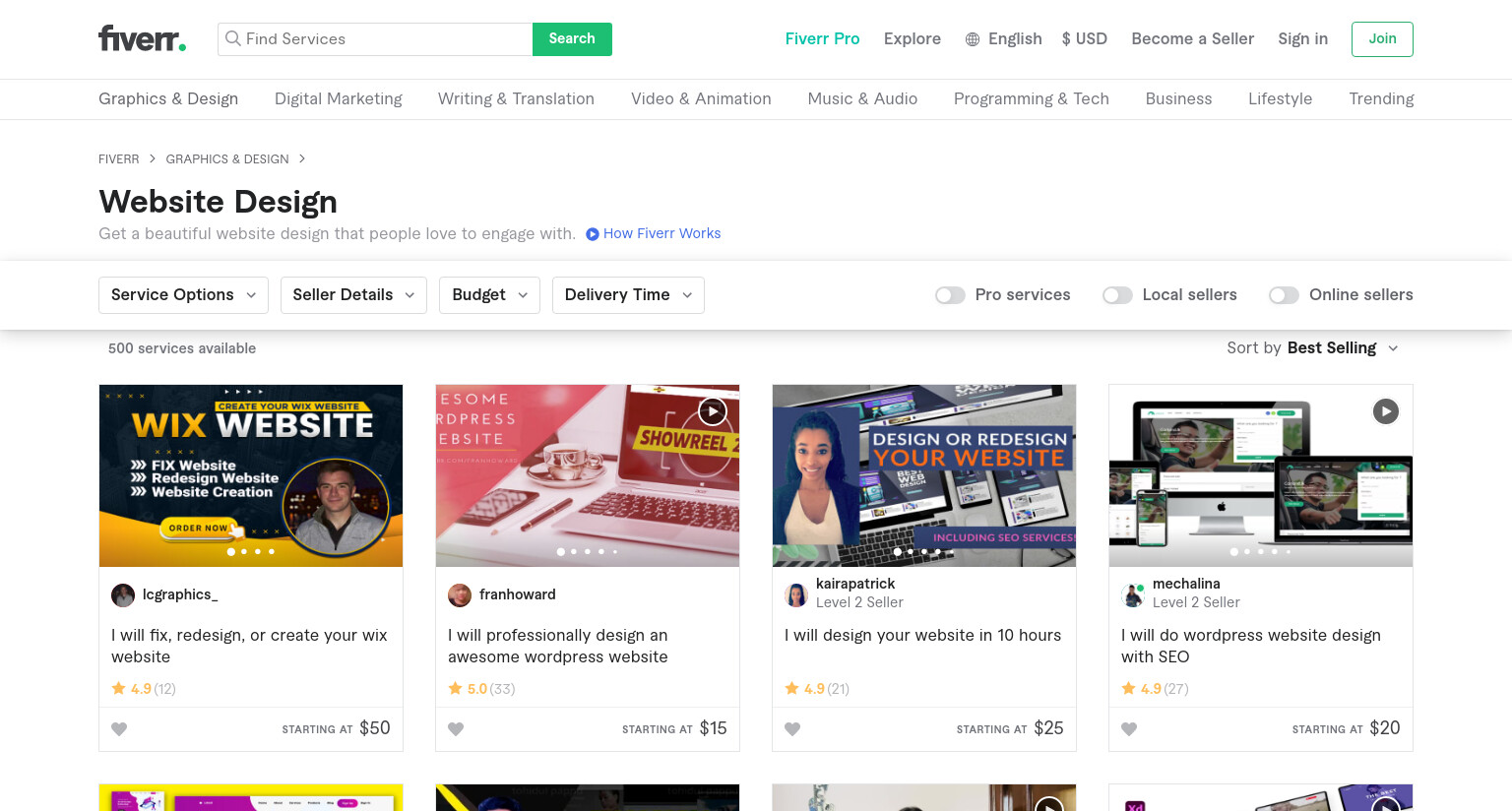
Task: Open Business category menu
Action: [1178, 99]
